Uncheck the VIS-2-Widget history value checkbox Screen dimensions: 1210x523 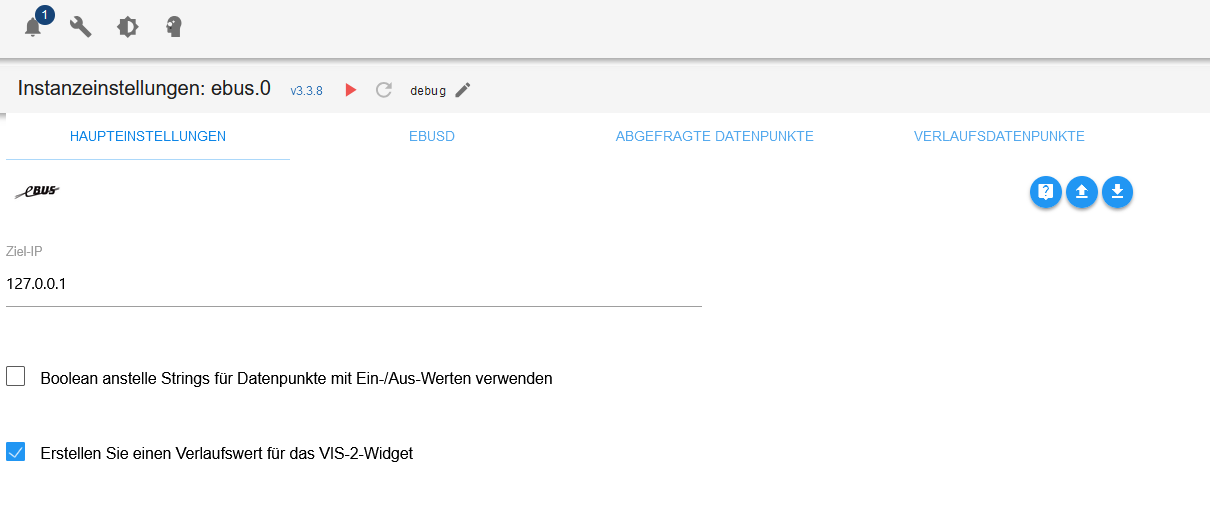click(15, 452)
